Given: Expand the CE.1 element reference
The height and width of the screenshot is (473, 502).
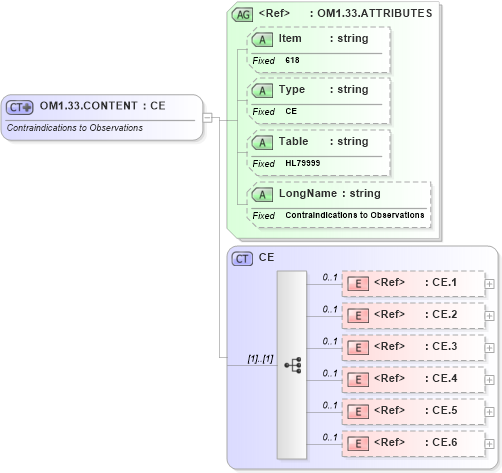Looking at the screenshot, I should pos(489,284).
